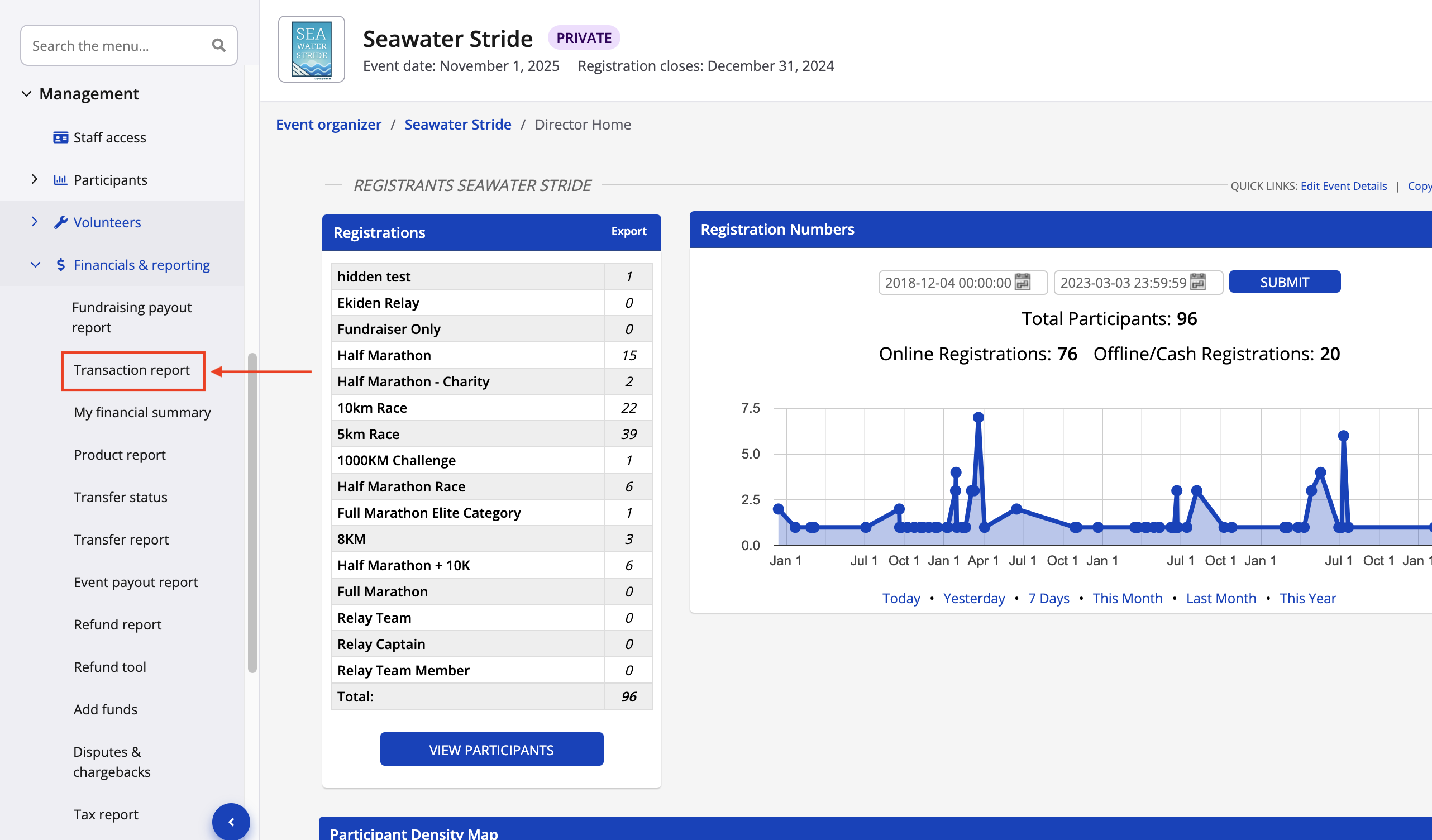The height and width of the screenshot is (840, 1432).
Task: Click the Participants bar chart icon
Action: coord(60,180)
